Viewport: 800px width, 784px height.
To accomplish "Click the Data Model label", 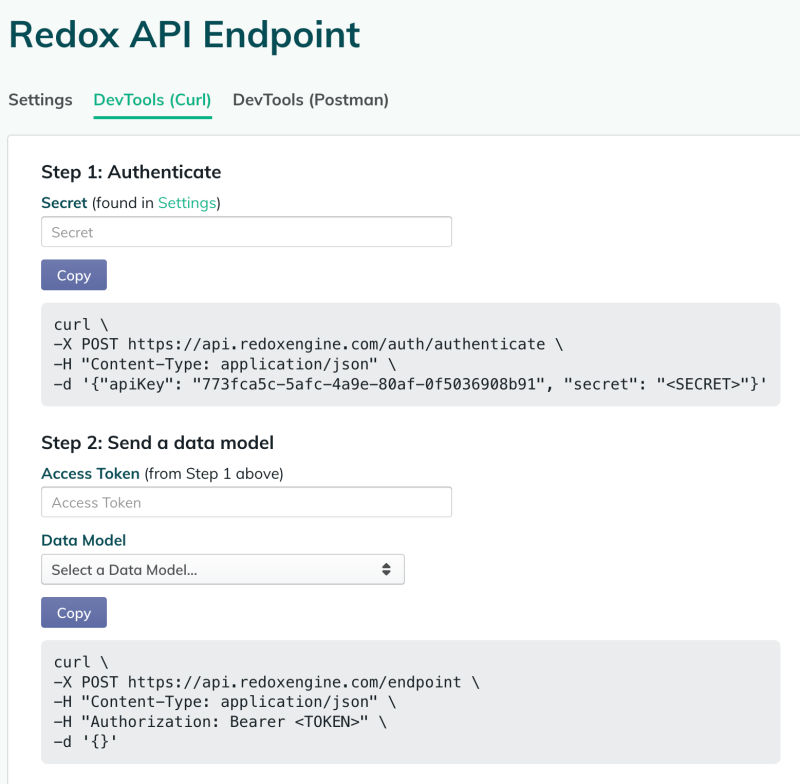I will click(x=84, y=540).
